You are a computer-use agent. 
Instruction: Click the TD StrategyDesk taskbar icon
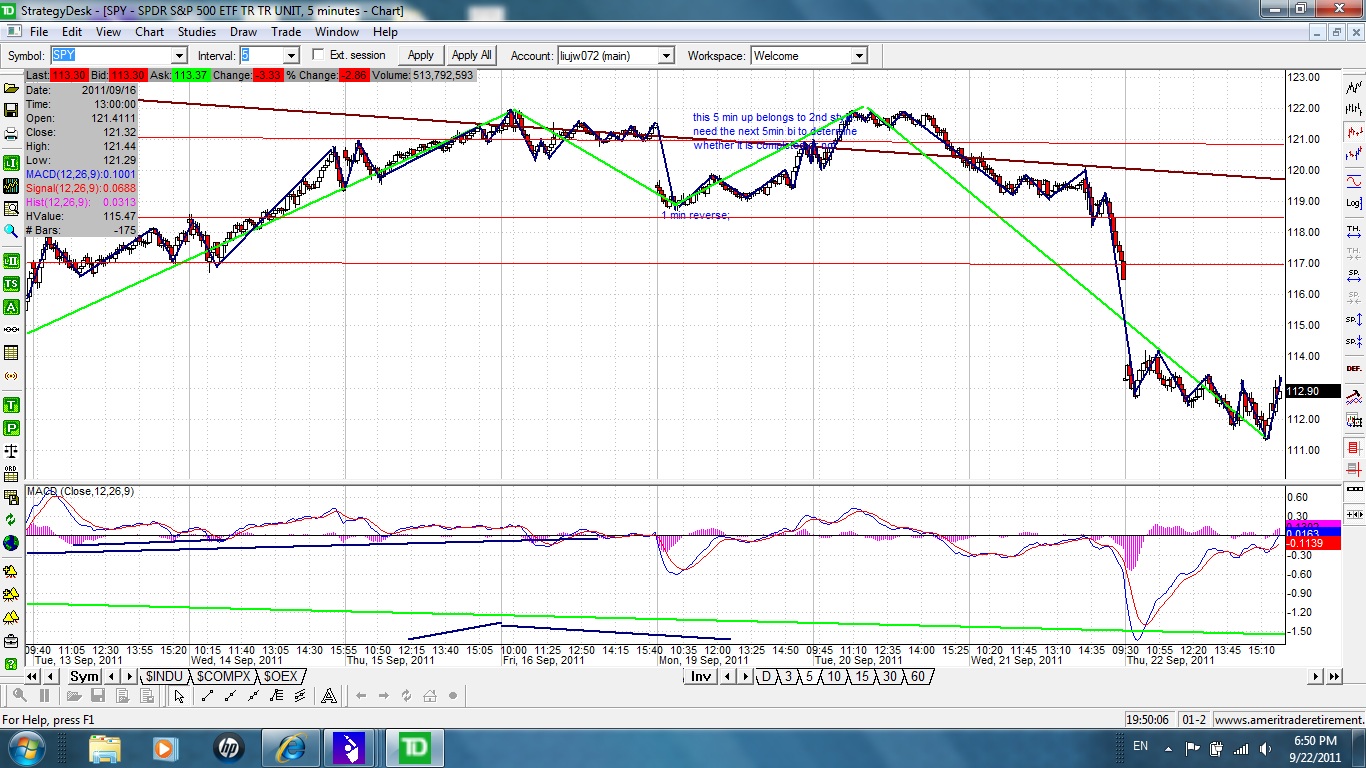[x=415, y=747]
